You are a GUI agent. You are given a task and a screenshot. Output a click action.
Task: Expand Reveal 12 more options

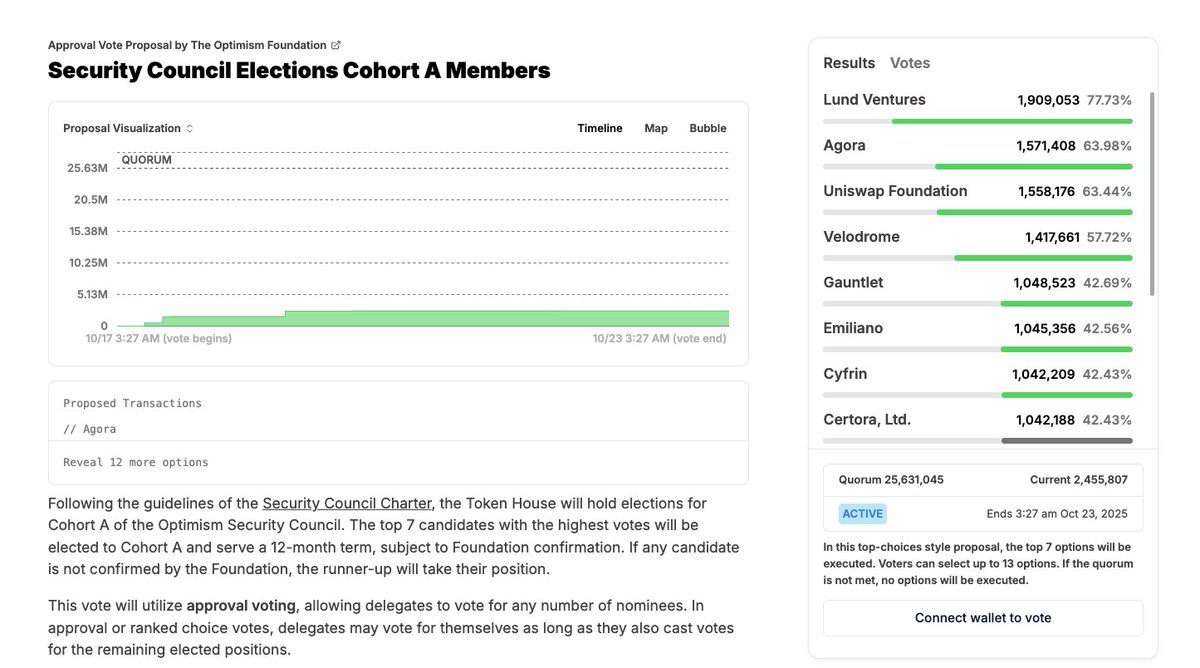pyautogui.click(x=136, y=463)
